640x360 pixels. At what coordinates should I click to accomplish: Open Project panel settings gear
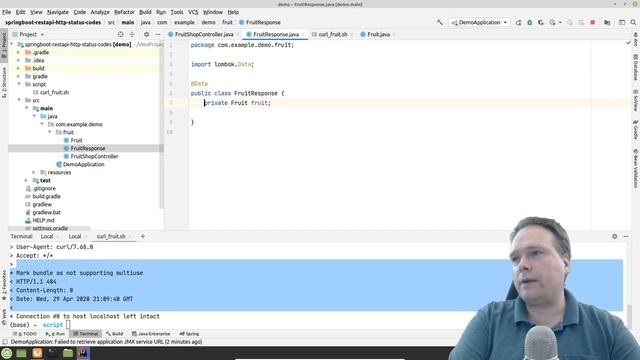pyautogui.click(x=147, y=34)
